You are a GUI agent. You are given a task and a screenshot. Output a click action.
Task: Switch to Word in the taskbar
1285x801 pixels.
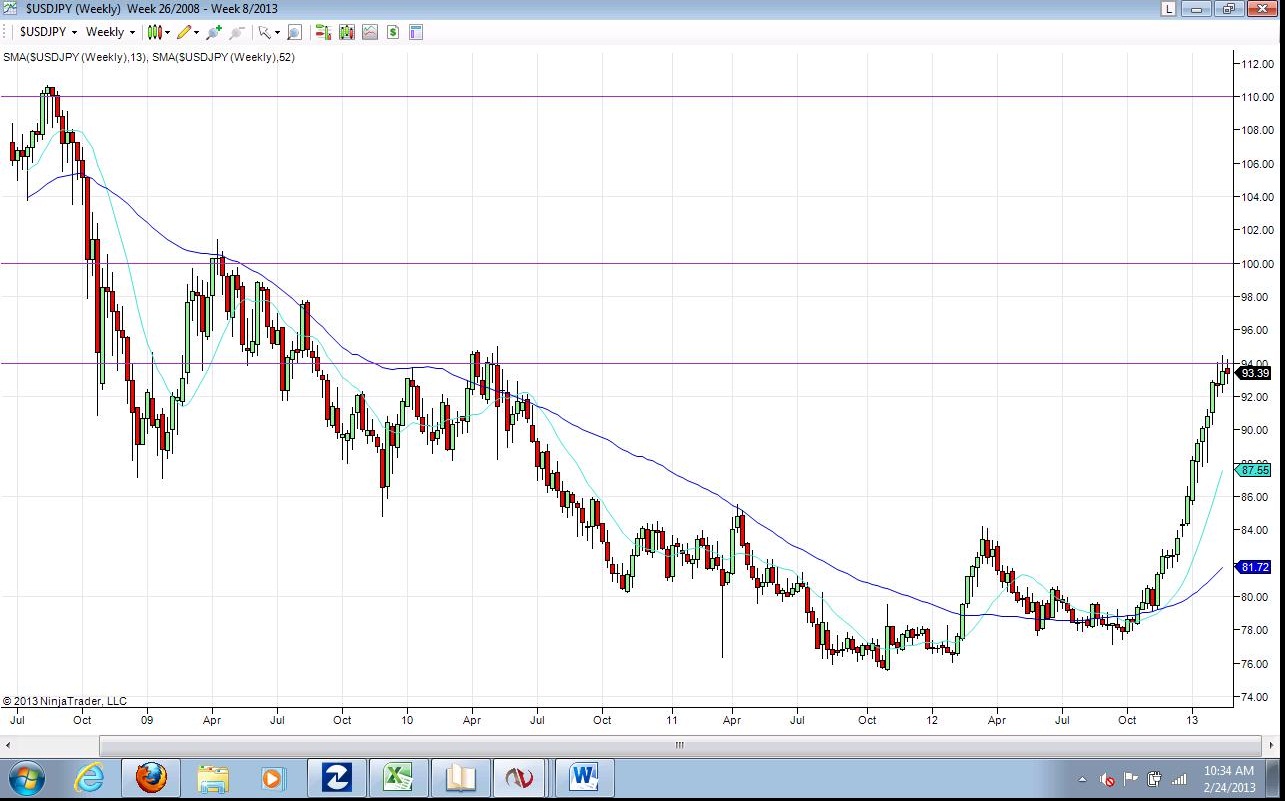point(583,778)
